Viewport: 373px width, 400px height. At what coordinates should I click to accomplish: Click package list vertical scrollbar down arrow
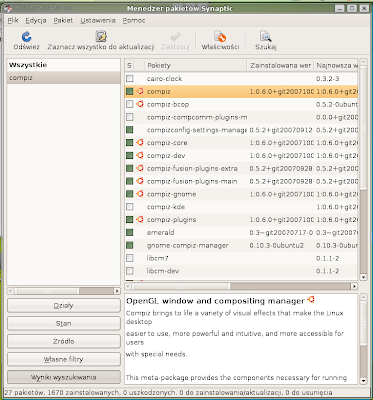pyautogui.click(x=363, y=277)
